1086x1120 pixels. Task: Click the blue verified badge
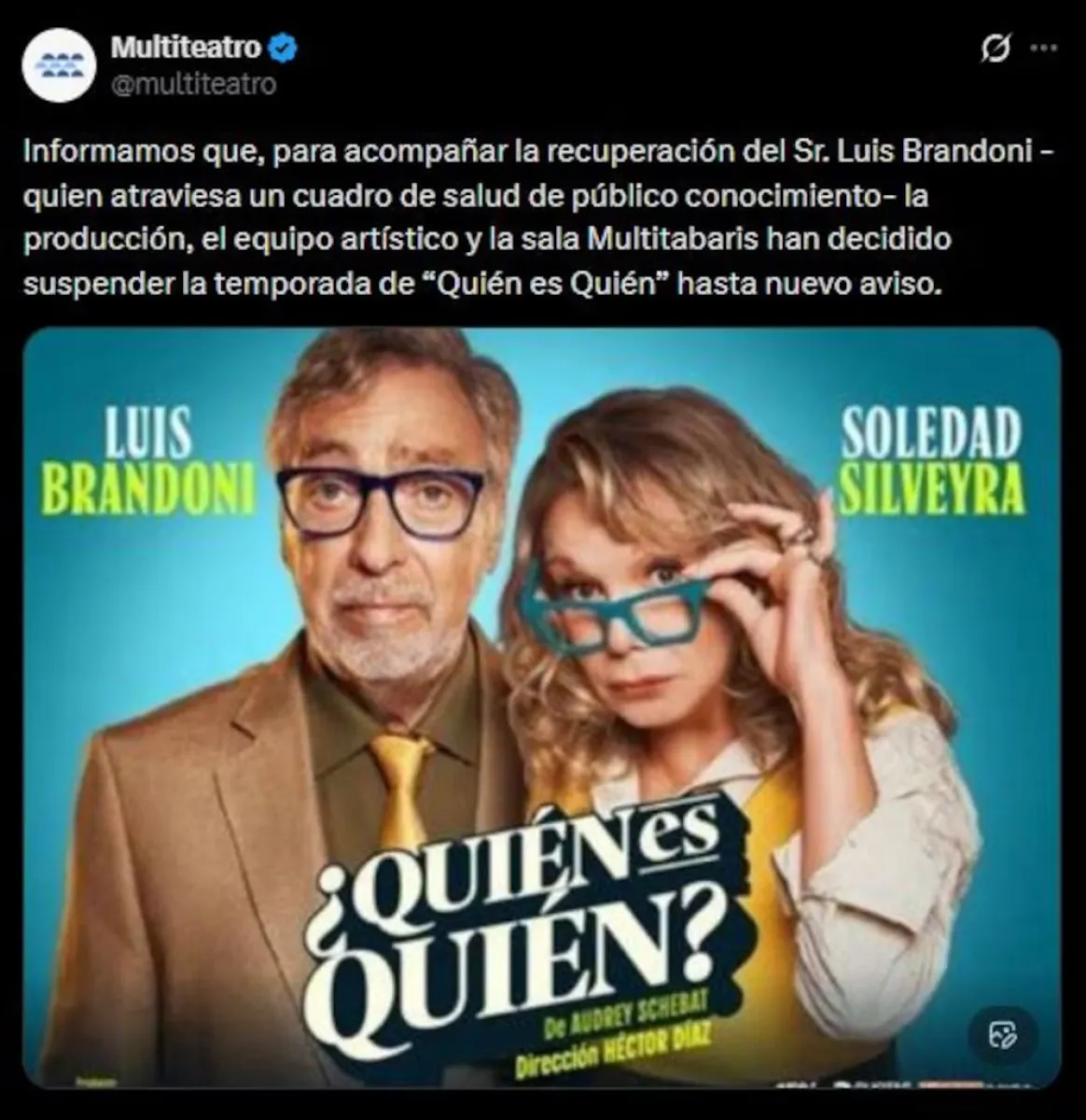(283, 48)
